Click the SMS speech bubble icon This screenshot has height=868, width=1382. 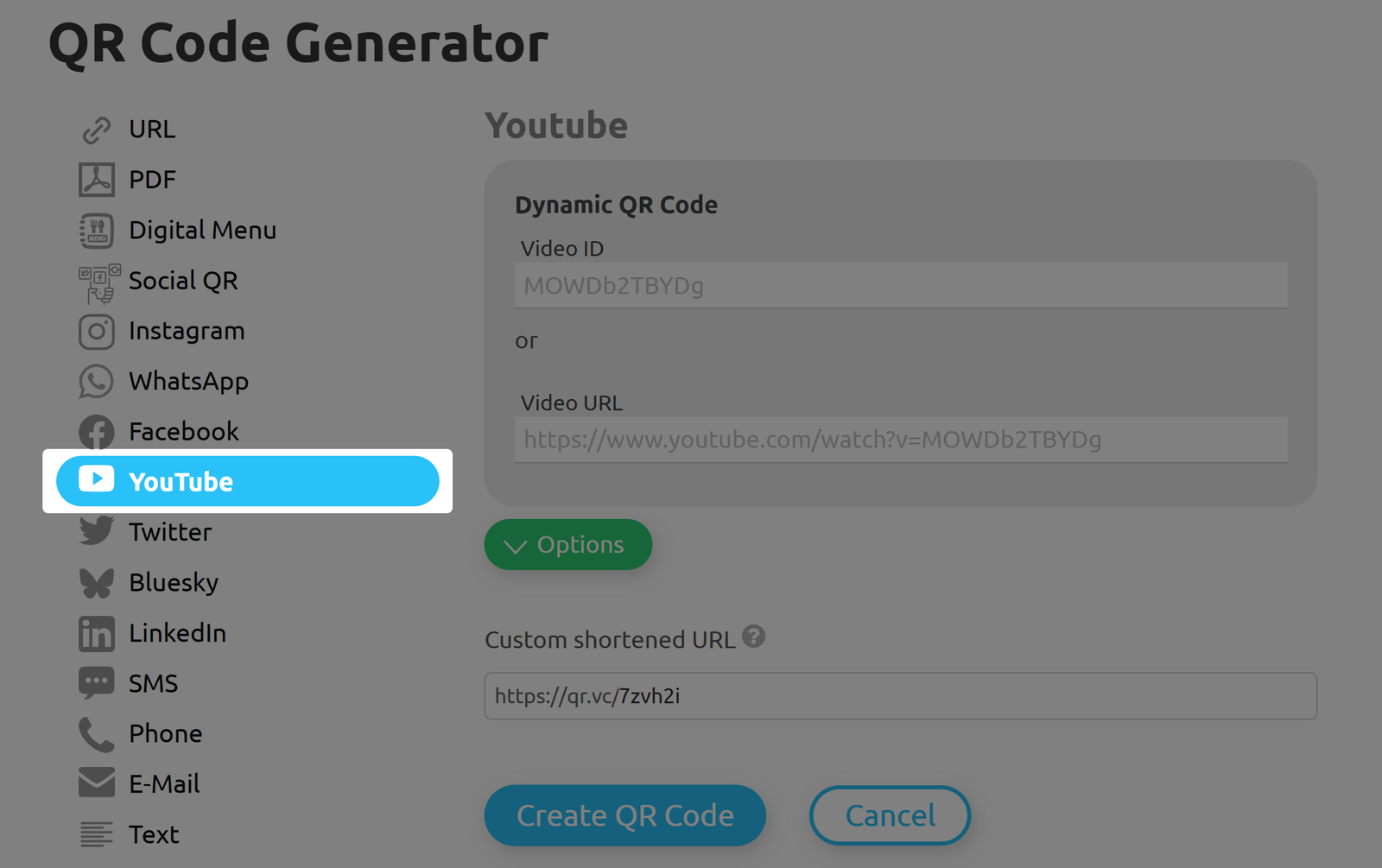click(x=97, y=682)
